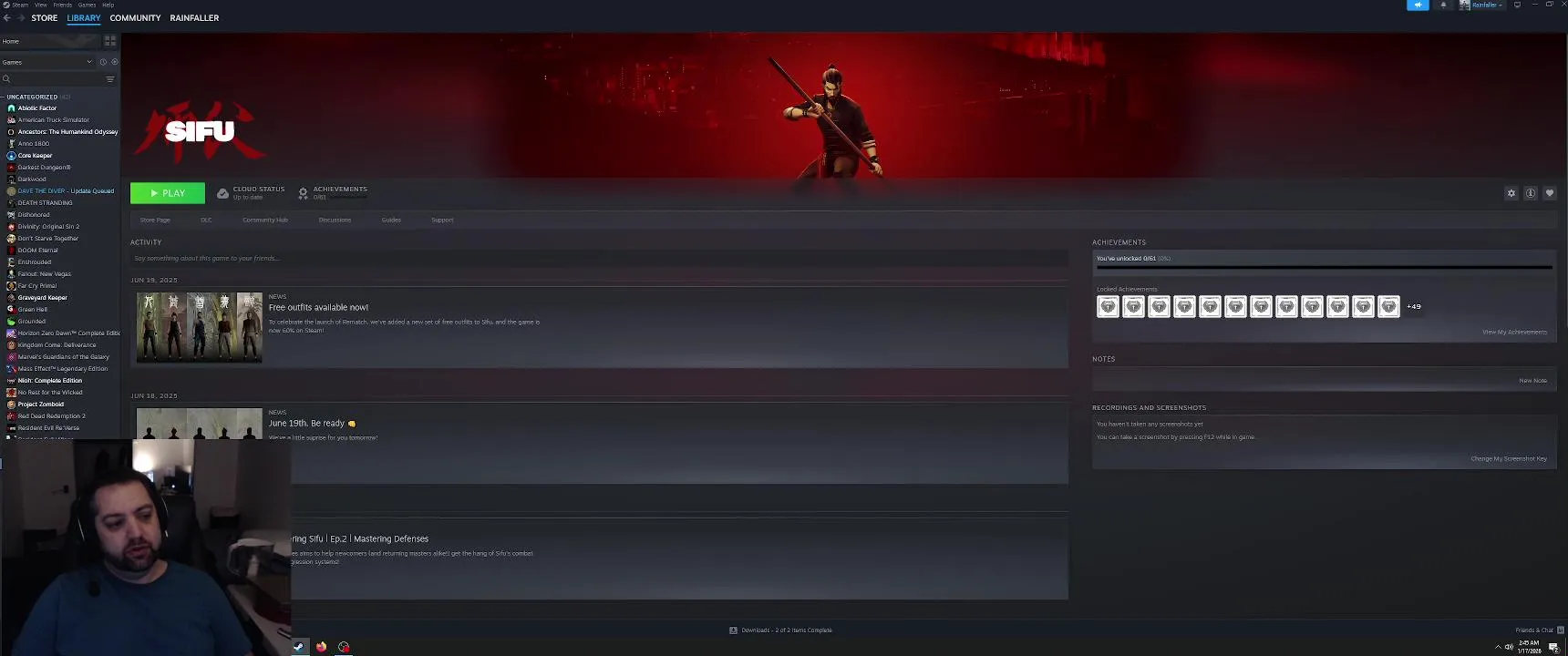Add Sifu to favorites heart icon
The width and height of the screenshot is (1568, 656).
(1550, 193)
